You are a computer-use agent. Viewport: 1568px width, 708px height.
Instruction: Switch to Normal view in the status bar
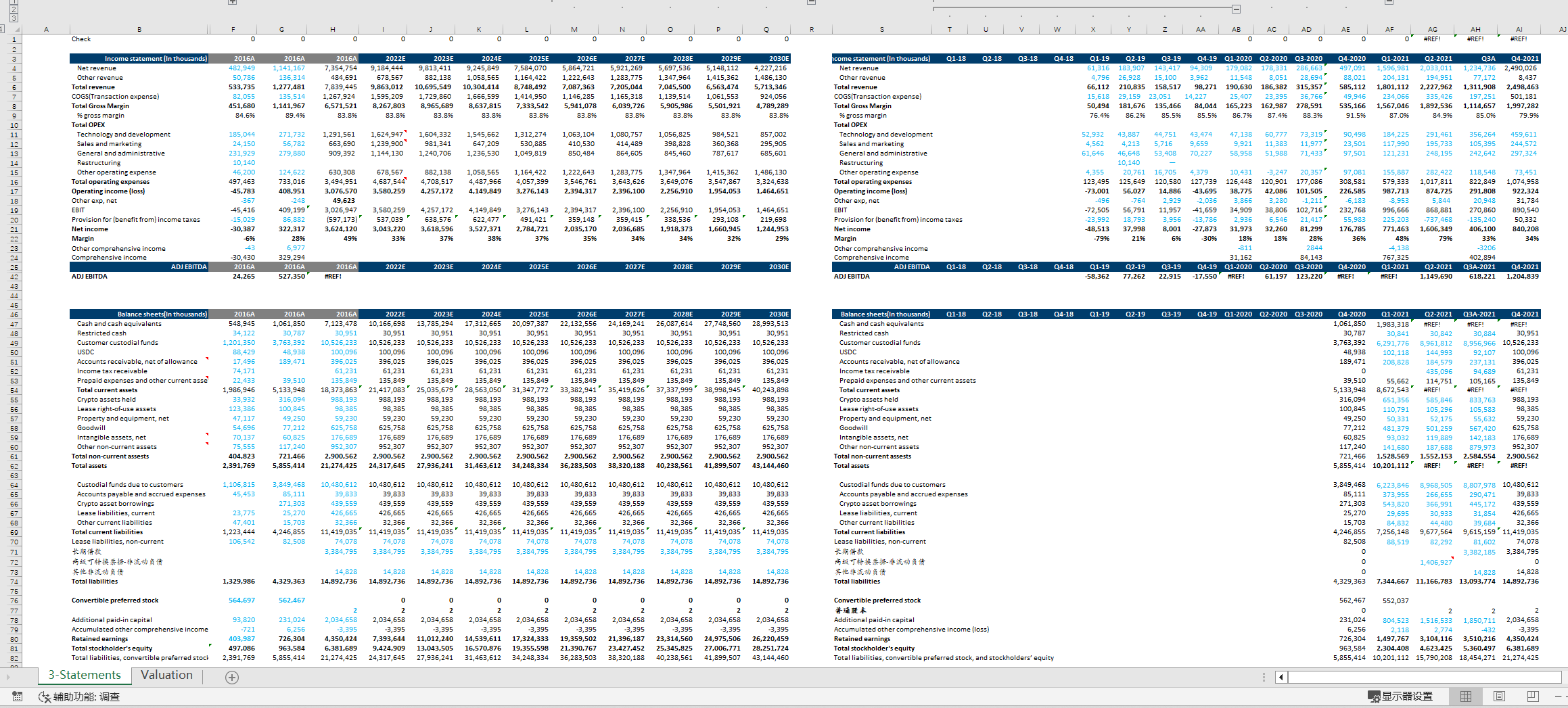pos(1465,697)
